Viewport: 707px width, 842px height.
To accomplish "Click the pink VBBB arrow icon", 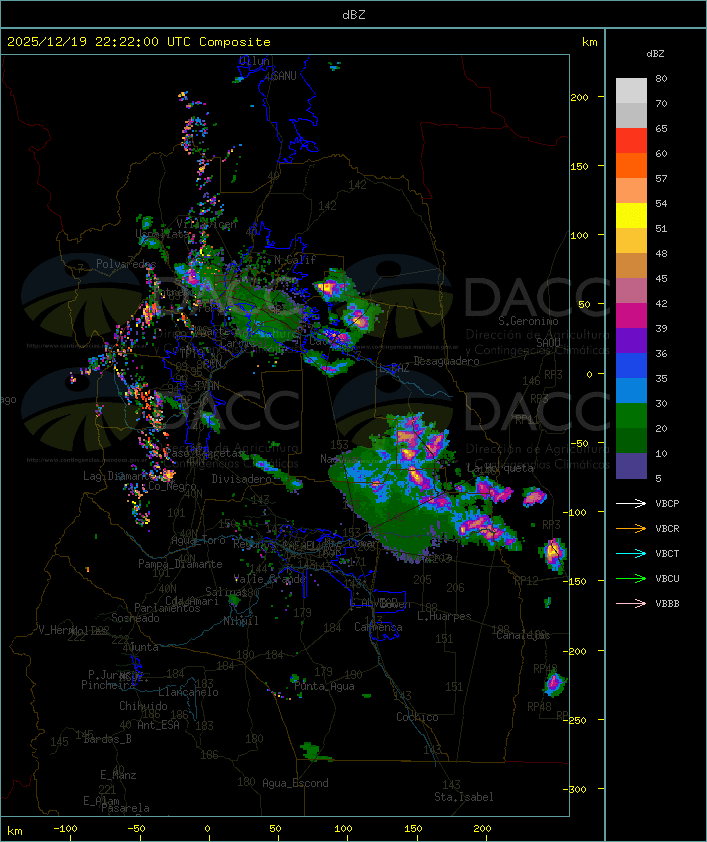I will point(631,604).
